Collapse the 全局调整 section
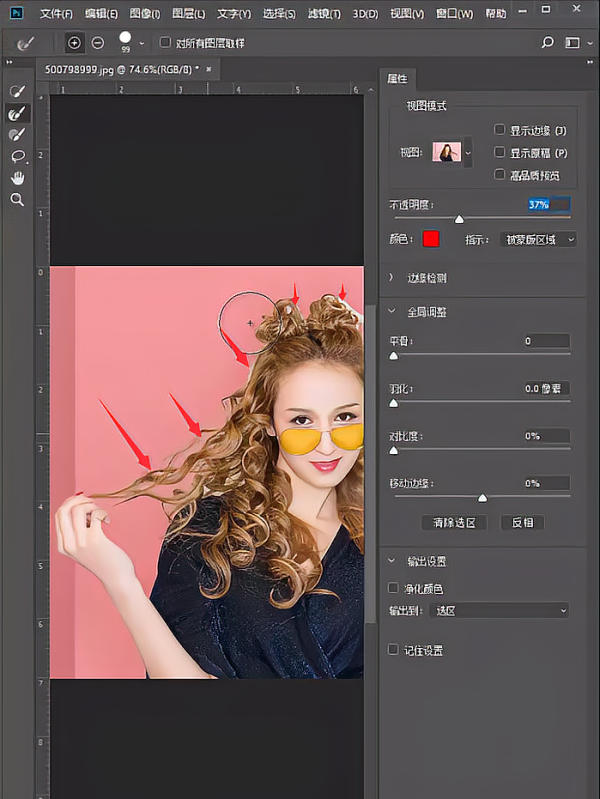 coord(392,311)
